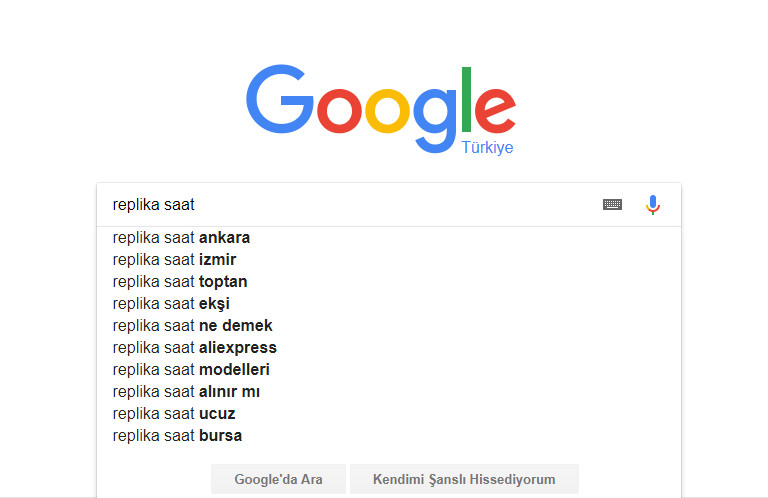Select suggestion replika saat alınır mı

point(389,392)
